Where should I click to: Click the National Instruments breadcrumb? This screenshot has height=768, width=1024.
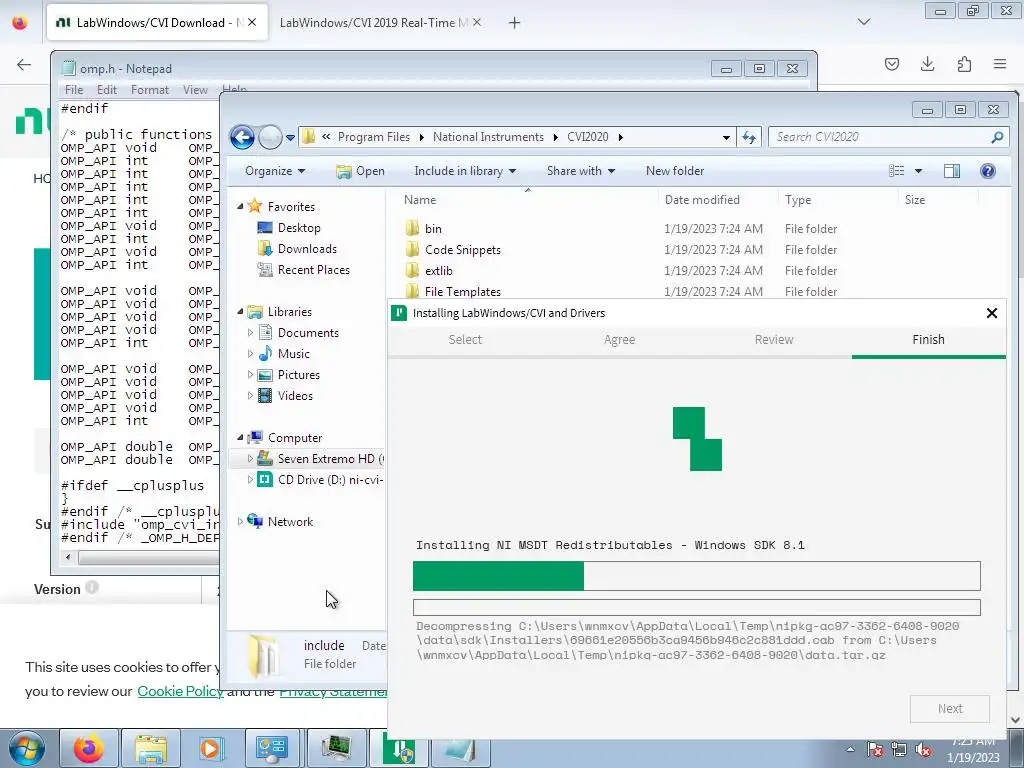488,137
